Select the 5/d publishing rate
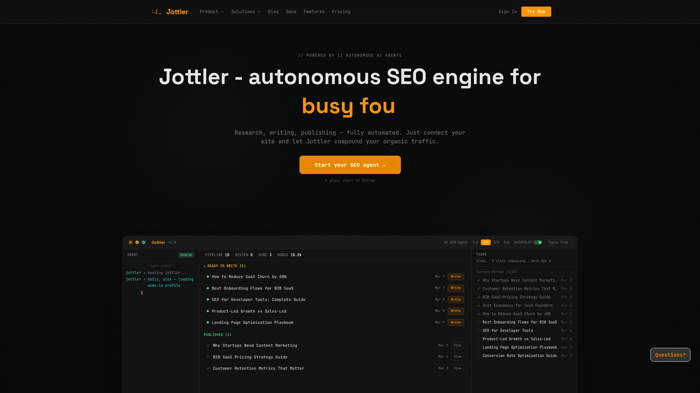This screenshot has height=393, width=700. point(506,242)
